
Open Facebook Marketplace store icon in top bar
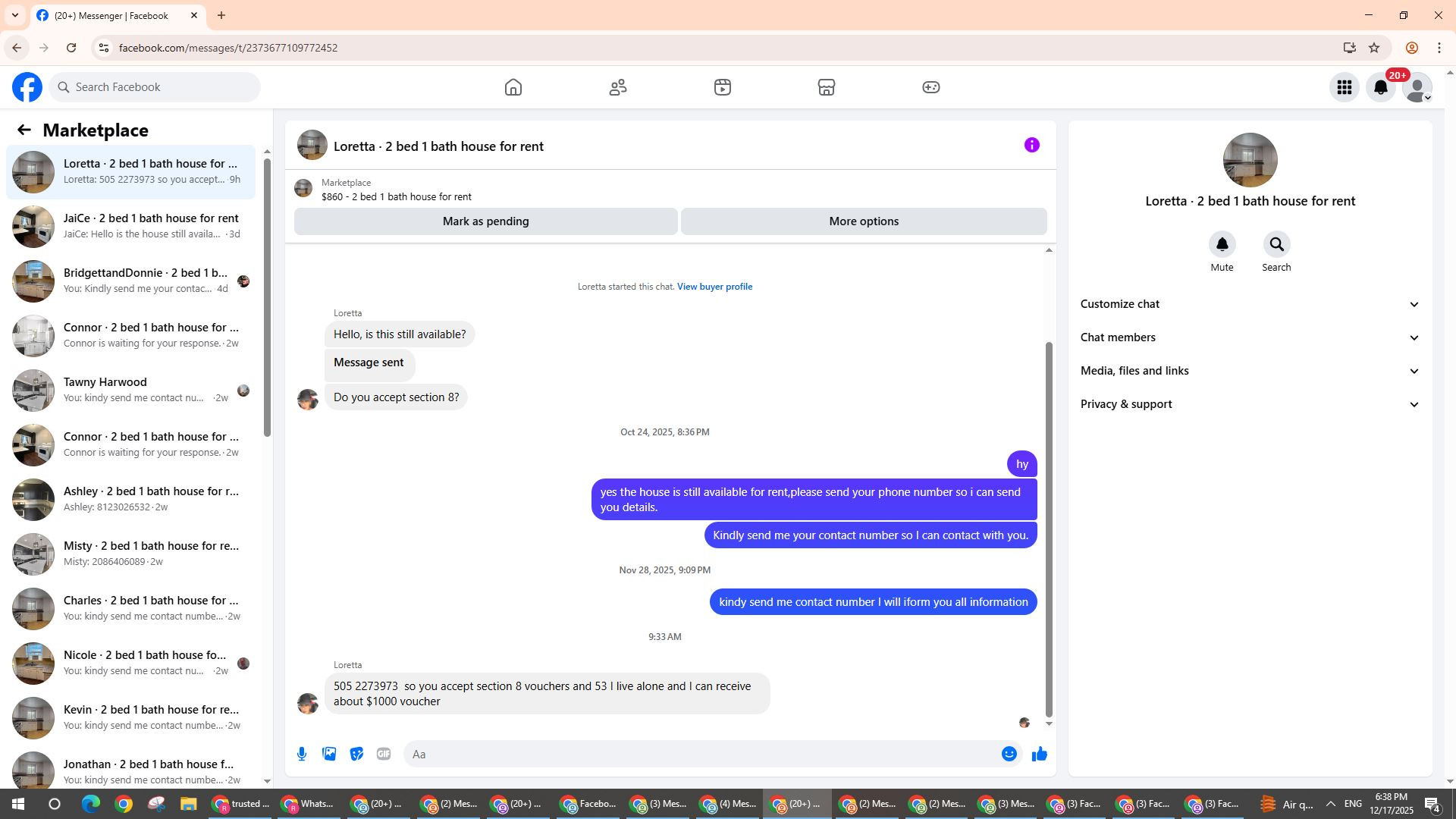click(x=827, y=87)
